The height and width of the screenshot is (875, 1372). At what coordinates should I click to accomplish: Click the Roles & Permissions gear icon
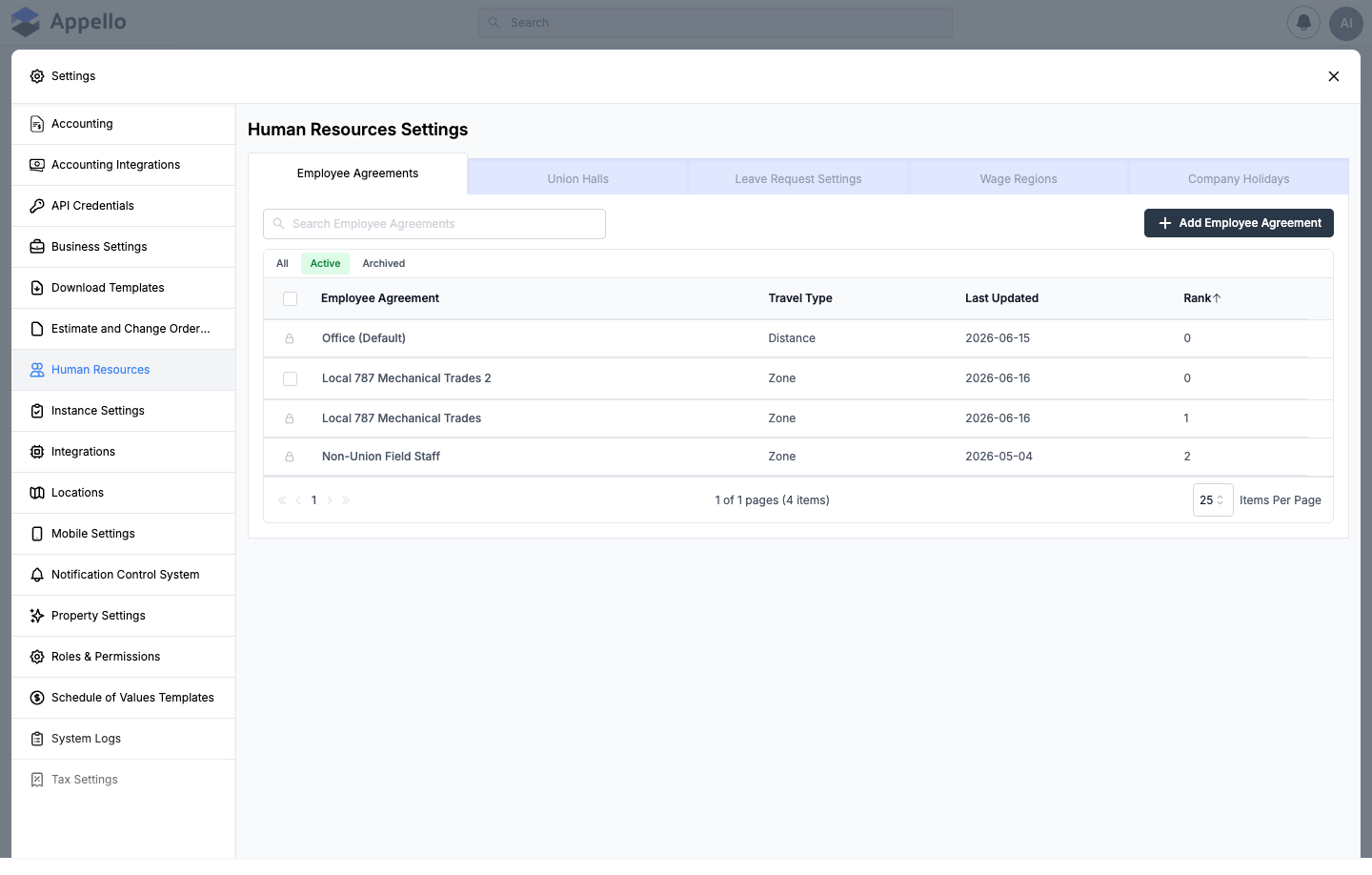[x=37, y=657]
